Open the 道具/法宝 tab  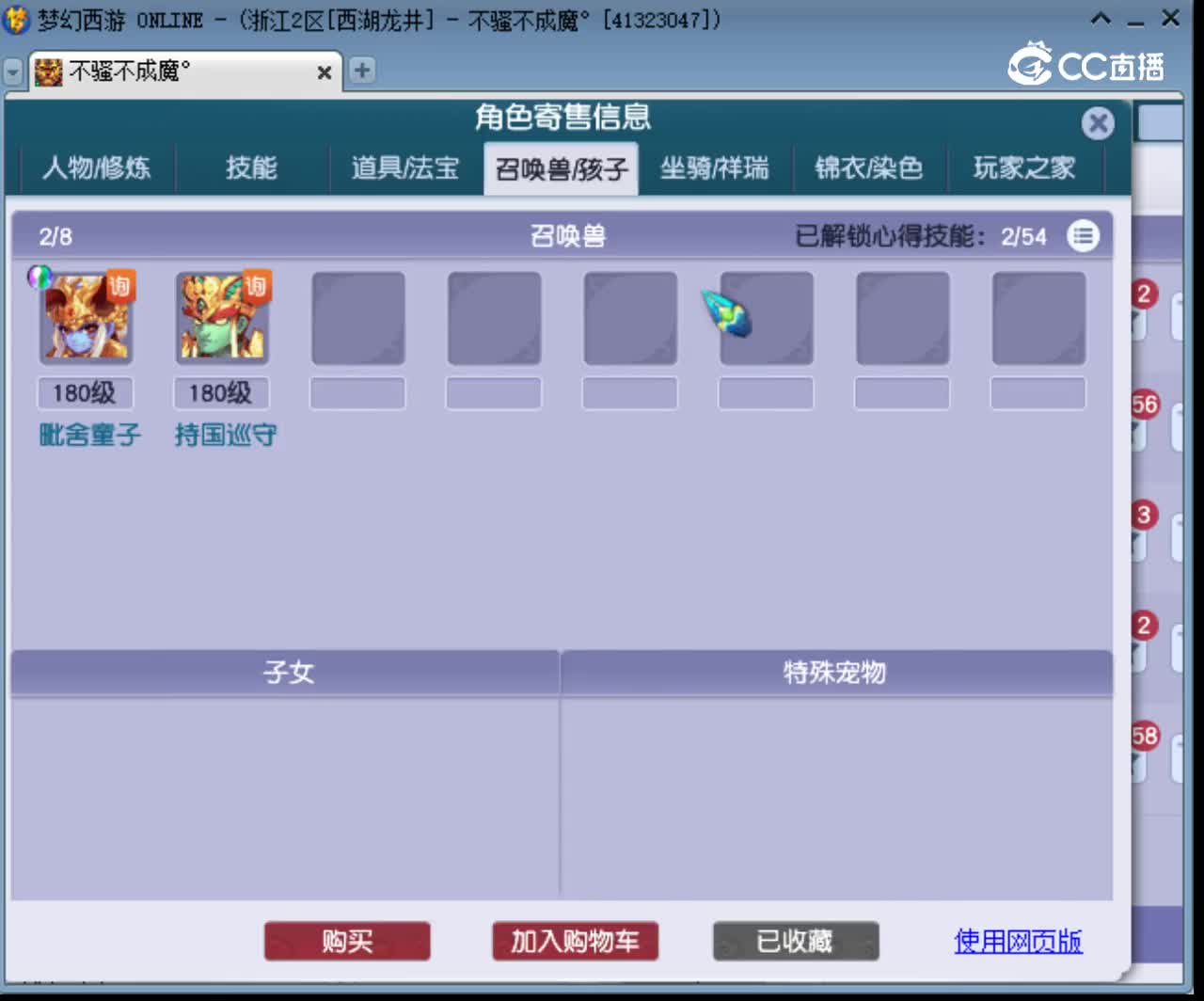pos(405,168)
